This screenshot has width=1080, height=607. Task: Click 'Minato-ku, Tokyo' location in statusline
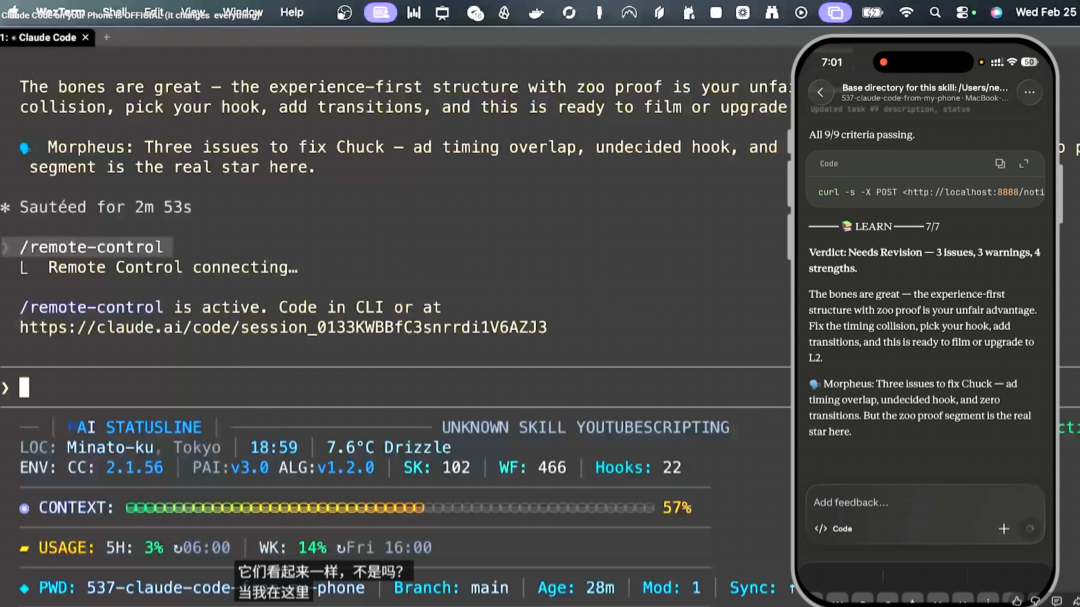pyautogui.click(x=144, y=447)
